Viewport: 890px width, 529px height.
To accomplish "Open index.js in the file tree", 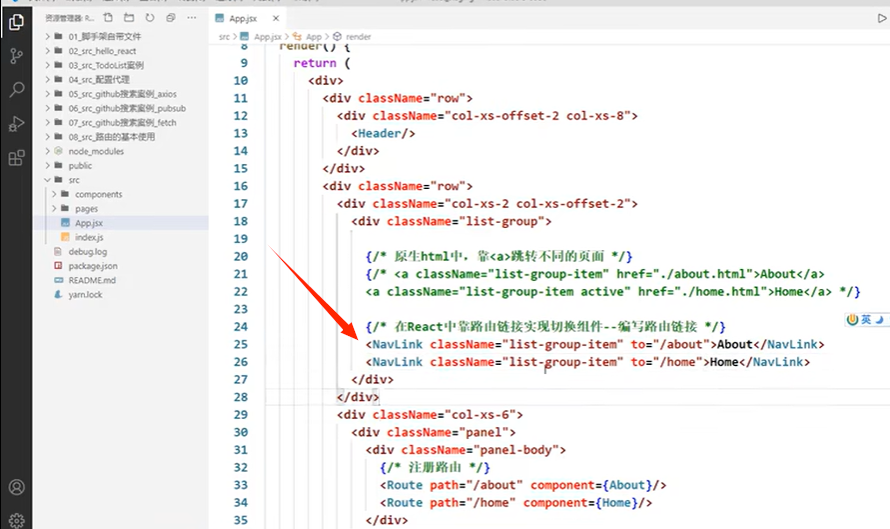I will (89, 237).
